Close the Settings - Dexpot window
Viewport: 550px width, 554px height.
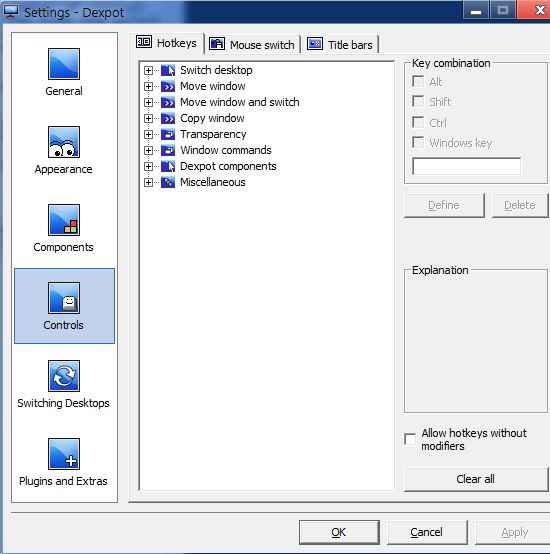tap(534, 10)
